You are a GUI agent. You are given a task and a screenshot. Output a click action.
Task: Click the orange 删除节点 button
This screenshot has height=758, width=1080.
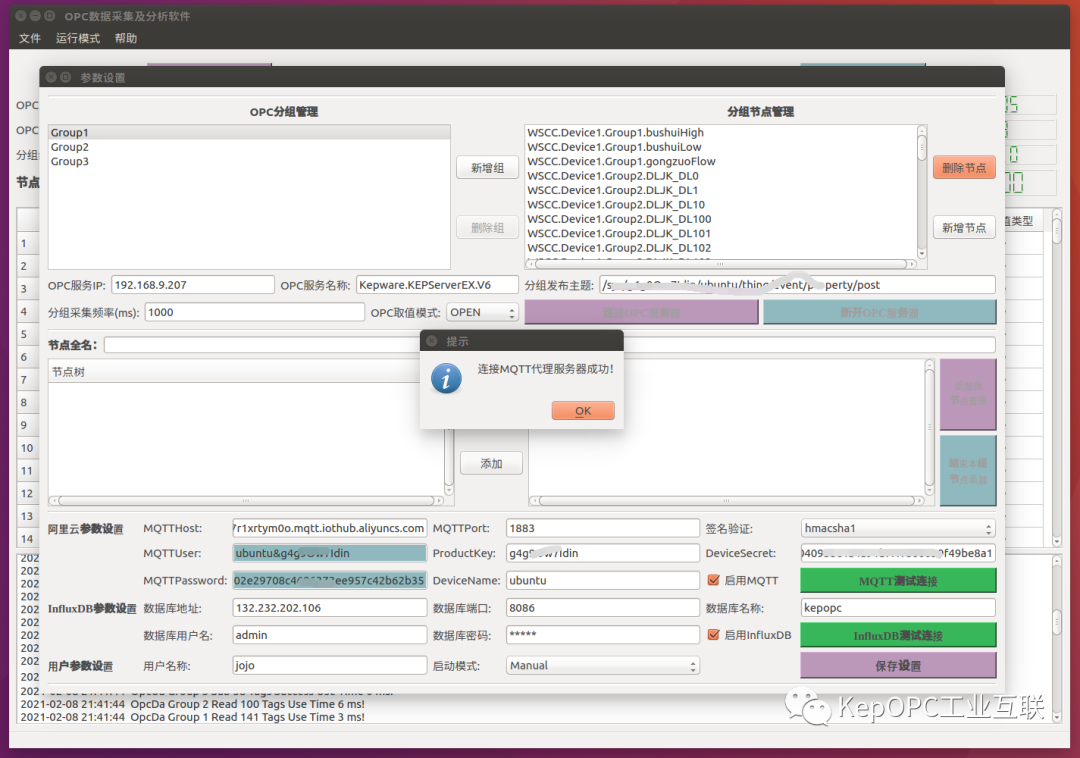(x=964, y=168)
